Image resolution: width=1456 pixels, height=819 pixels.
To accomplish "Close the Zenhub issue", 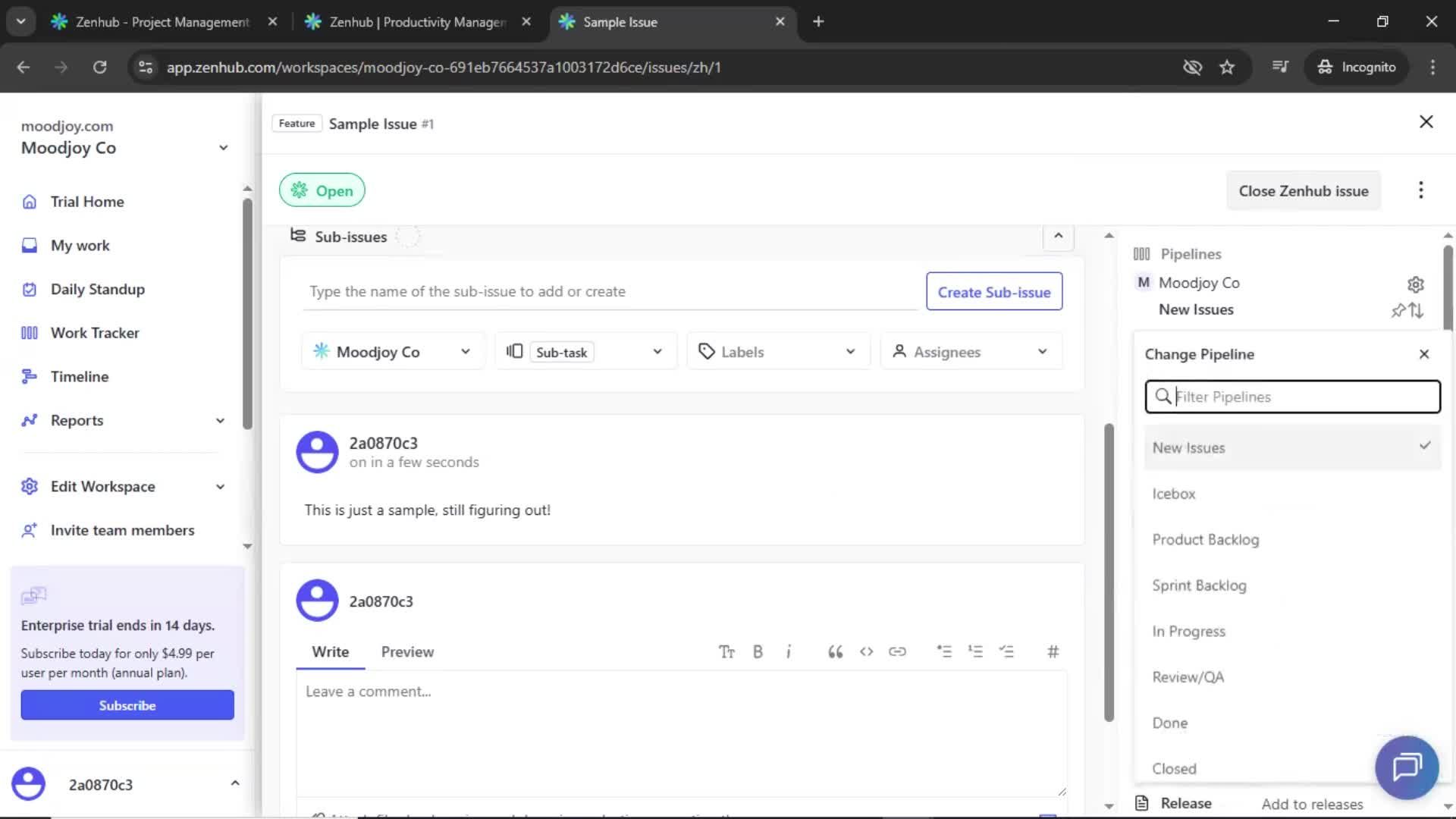I will point(1303,190).
